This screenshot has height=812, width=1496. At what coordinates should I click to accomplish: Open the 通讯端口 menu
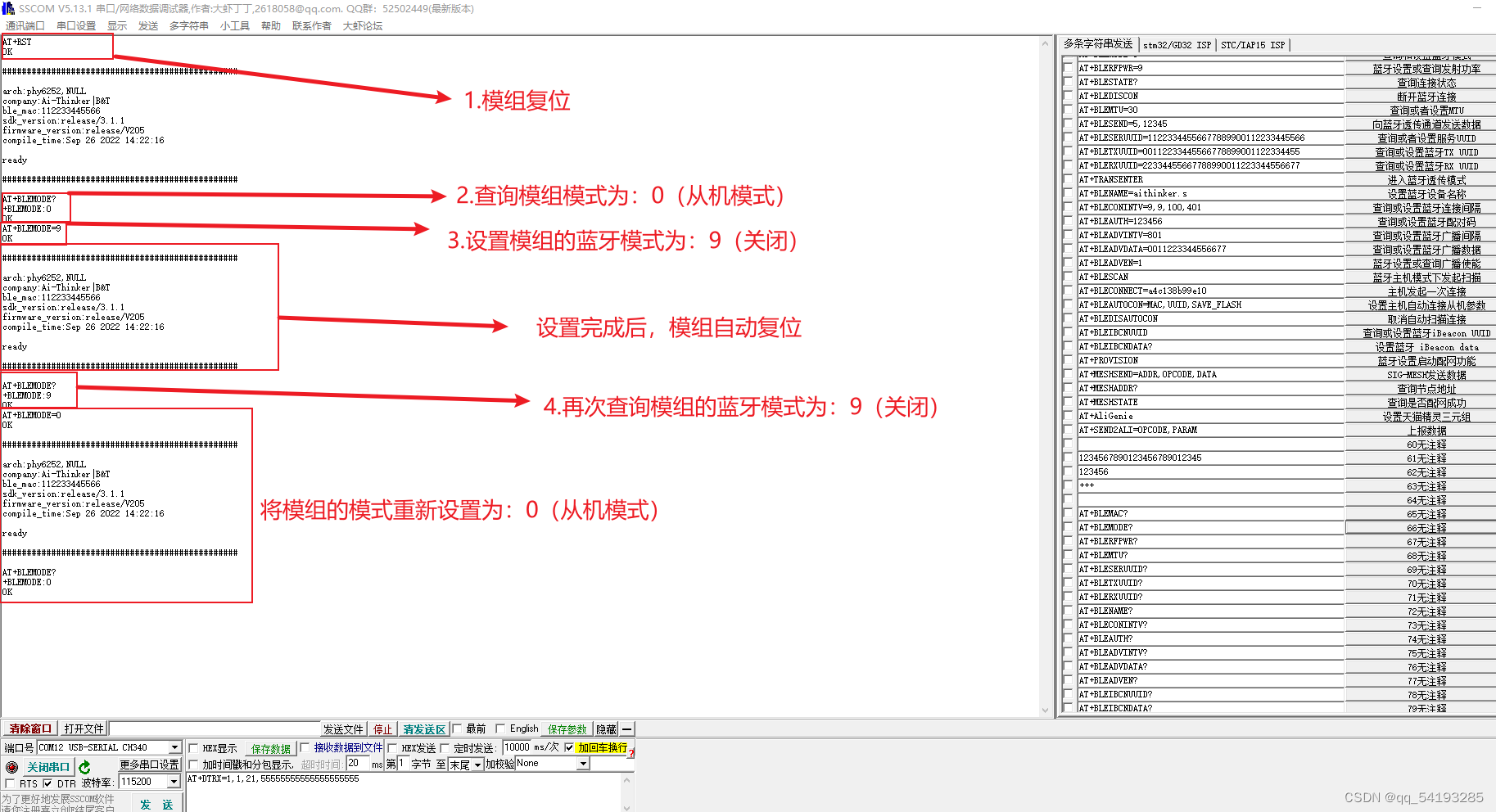25,26
